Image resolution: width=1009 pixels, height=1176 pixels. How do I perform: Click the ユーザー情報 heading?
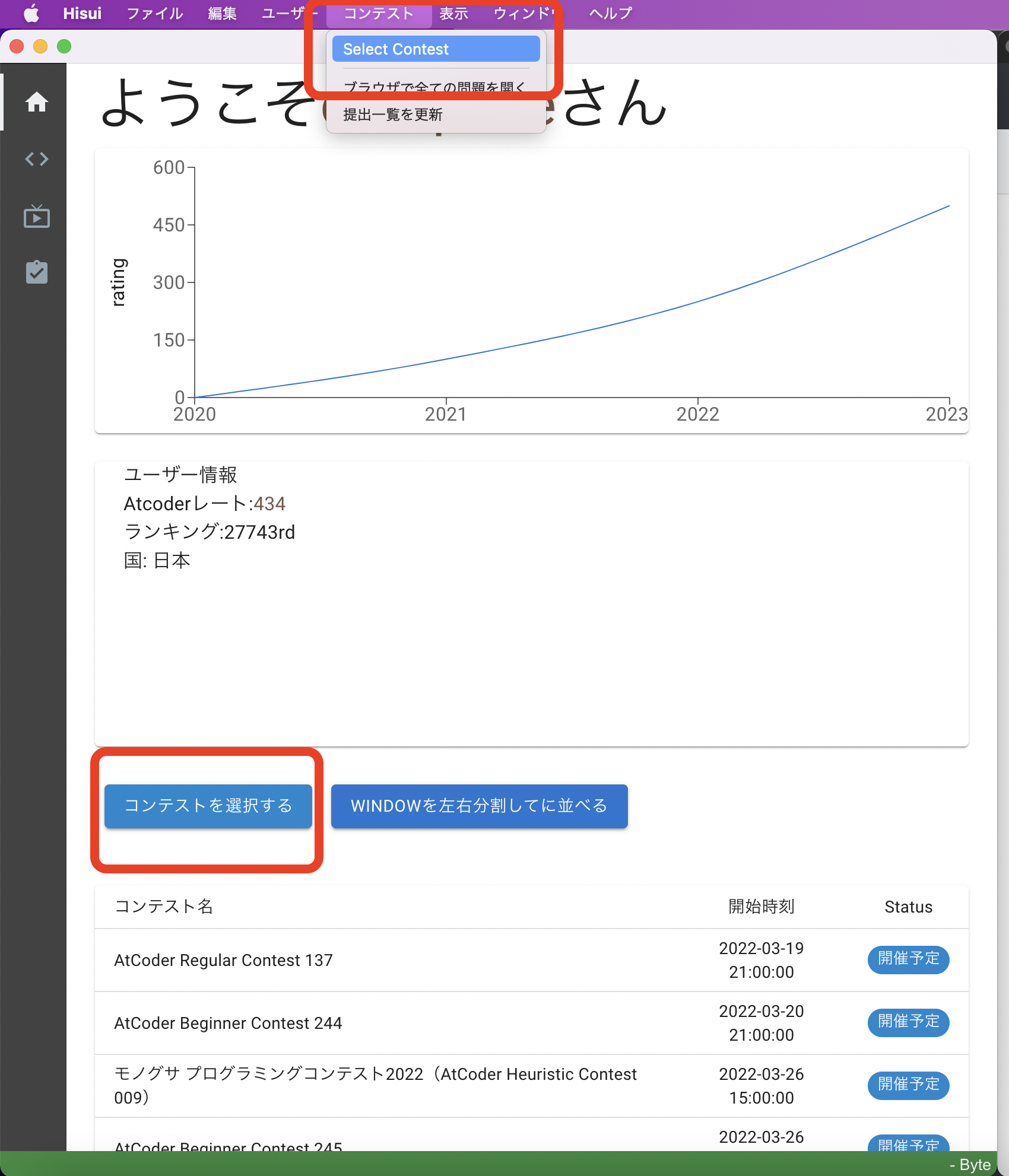[180, 475]
